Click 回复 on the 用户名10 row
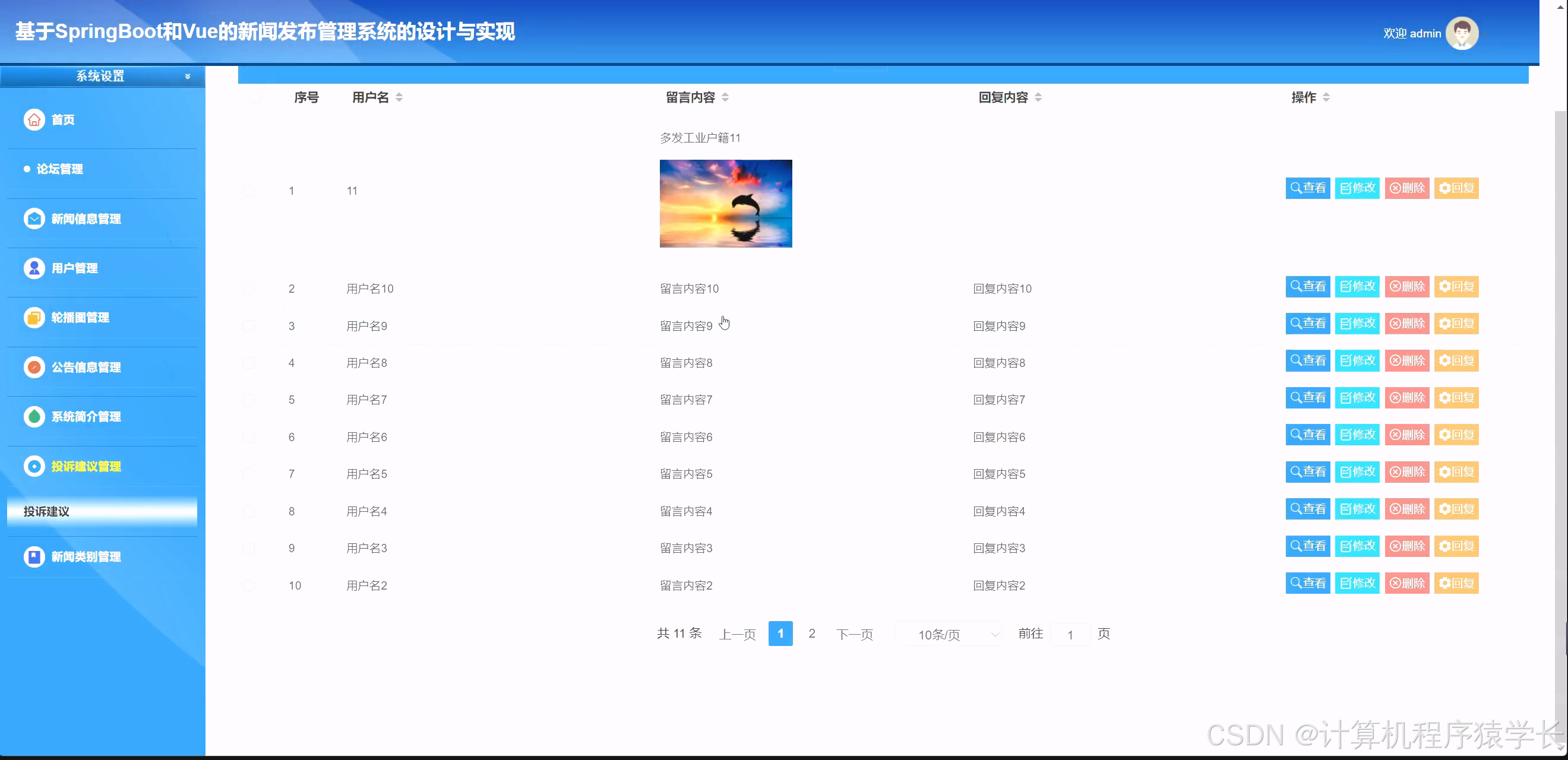1568x760 pixels. point(1456,286)
